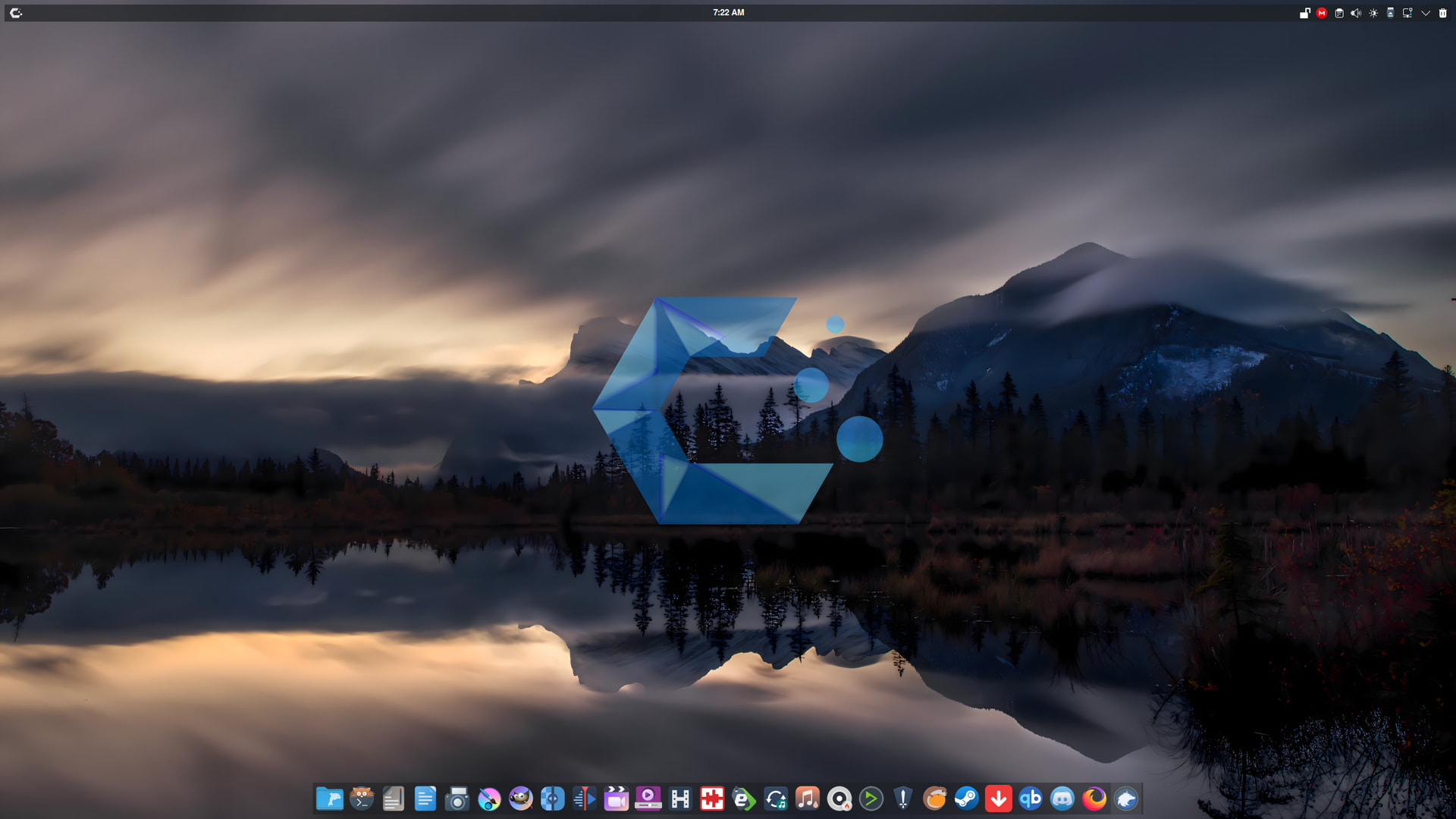Image resolution: width=1456 pixels, height=819 pixels.
Task: Click the unlocked padlock tray icon
Action: tap(1304, 13)
